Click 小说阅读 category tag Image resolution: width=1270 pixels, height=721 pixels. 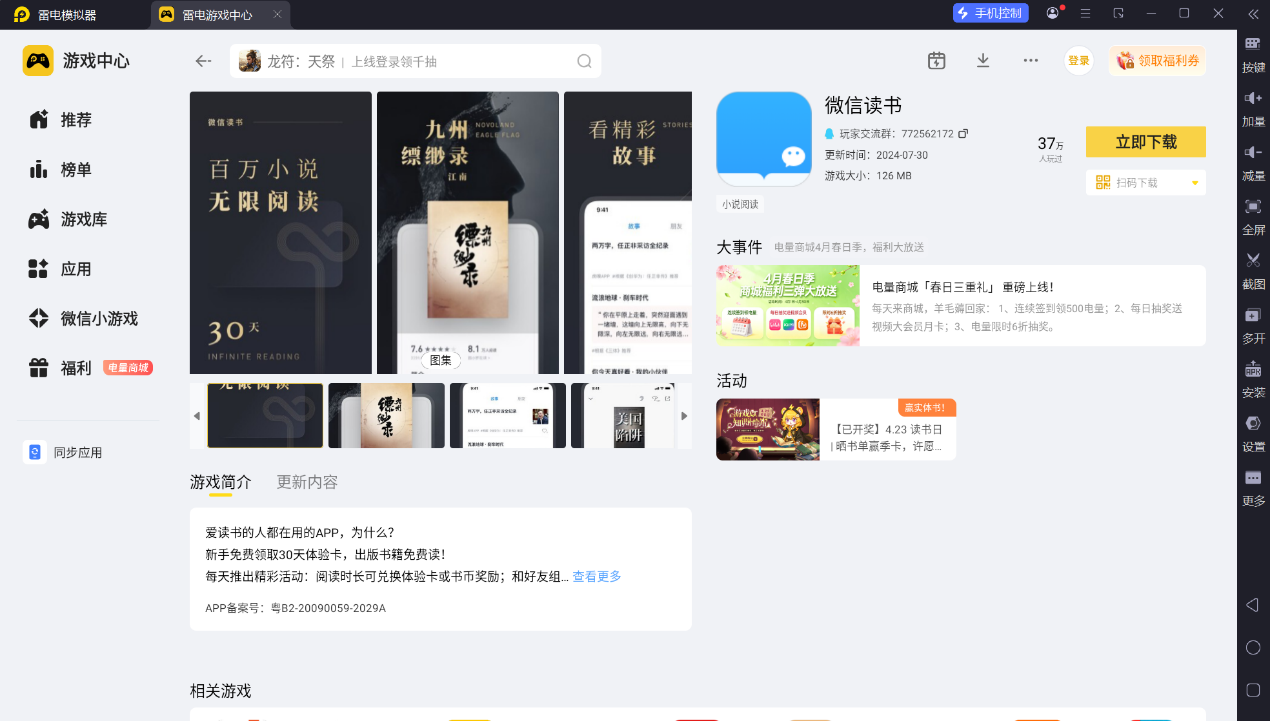[741, 204]
